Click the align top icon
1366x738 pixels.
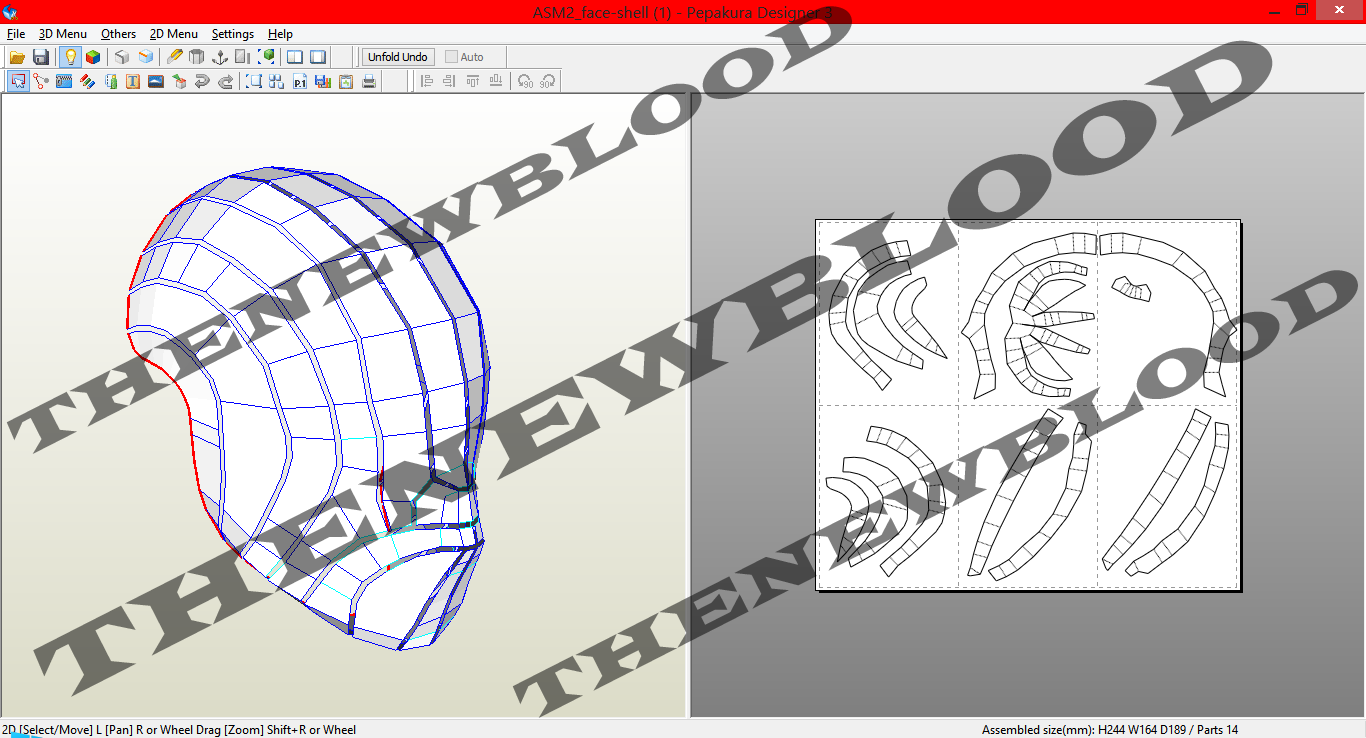point(472,81)
